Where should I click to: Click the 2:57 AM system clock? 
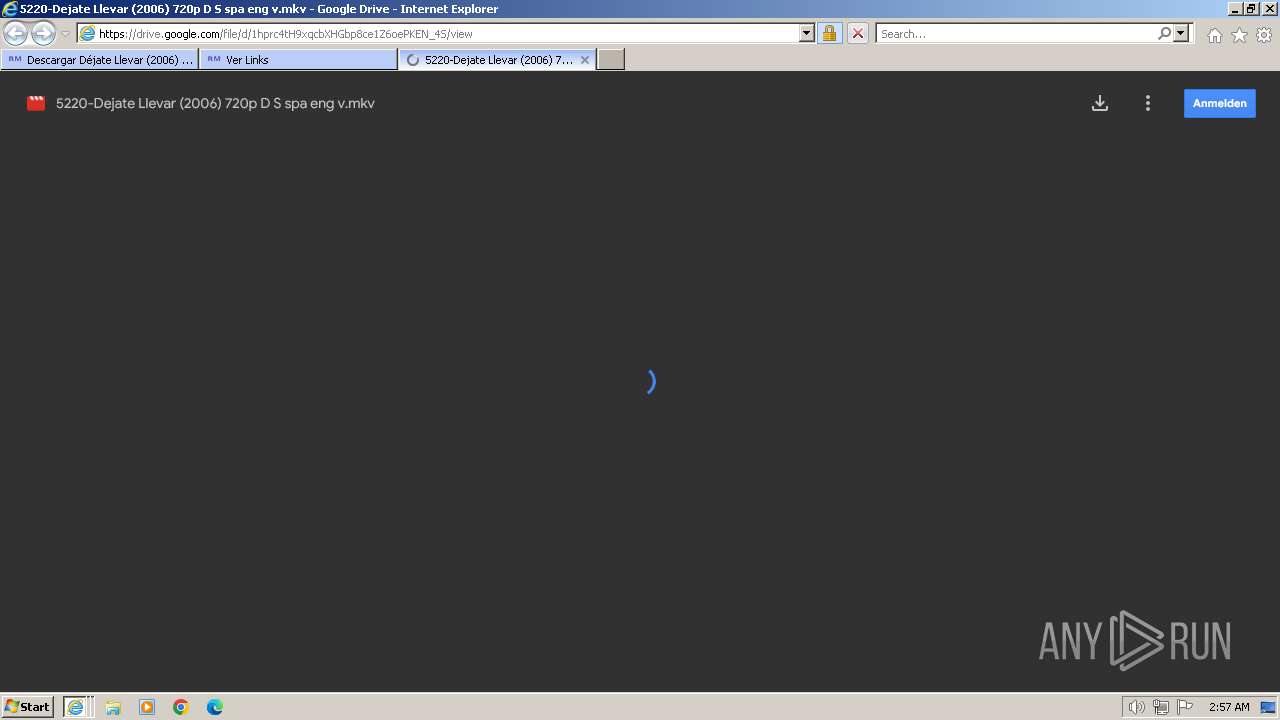point(1229,707)
